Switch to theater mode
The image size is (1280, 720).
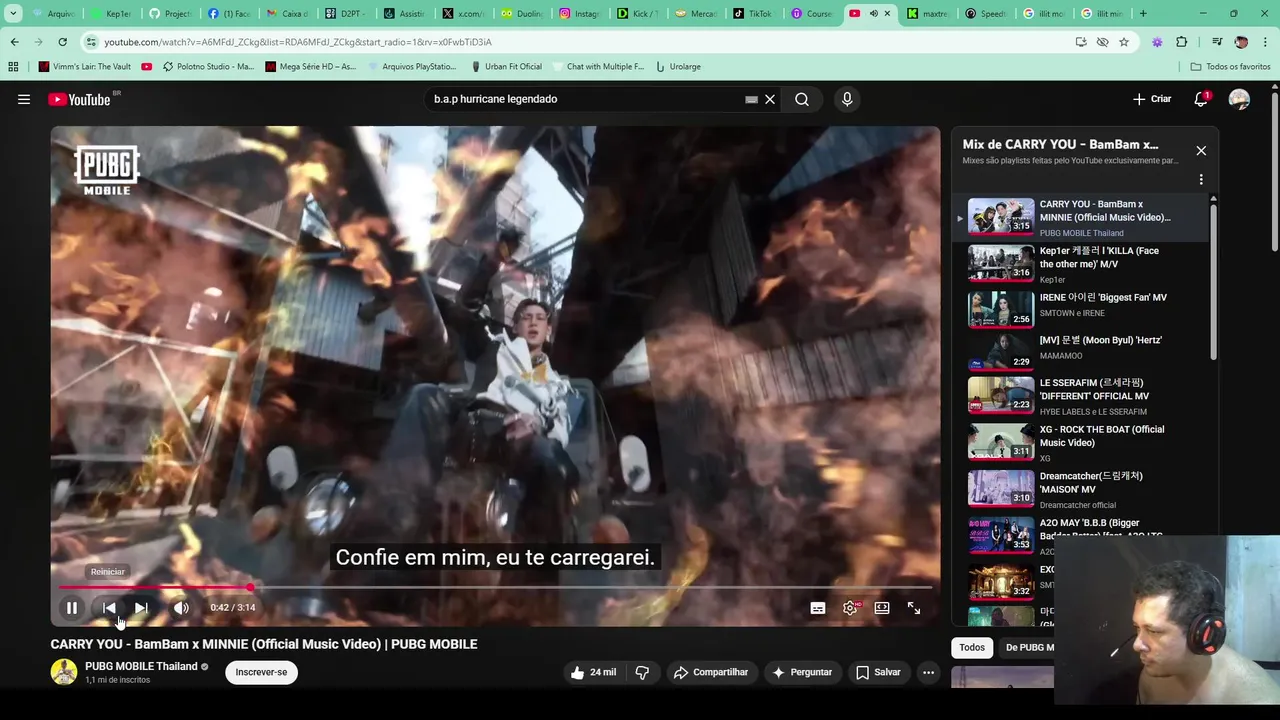coord(882,607)
